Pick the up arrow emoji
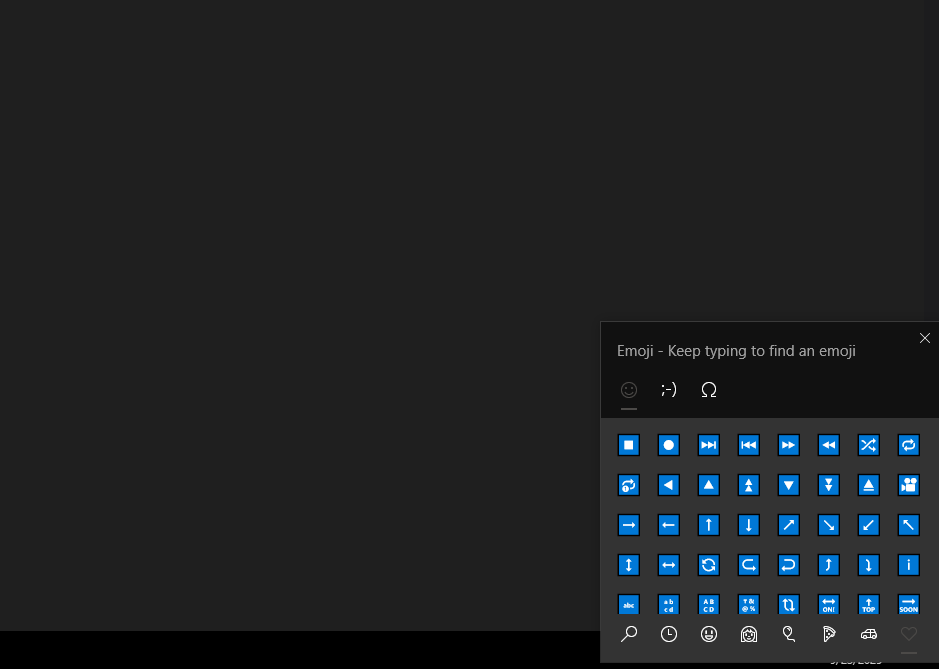Image resolution: width=939 pixels, height=669 pixels. pyautogui.click(x=708, y=525)
